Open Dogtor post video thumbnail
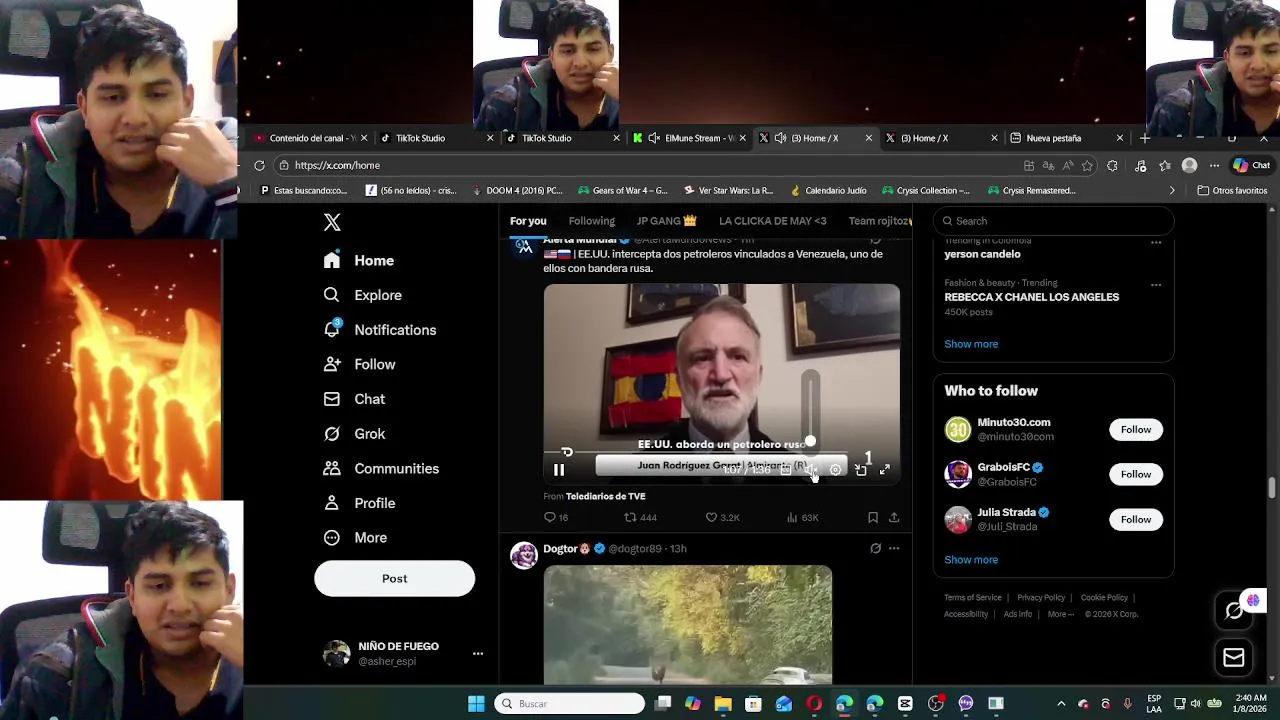1280x720 pixels. pyautogui.click(x=687, y=625)
